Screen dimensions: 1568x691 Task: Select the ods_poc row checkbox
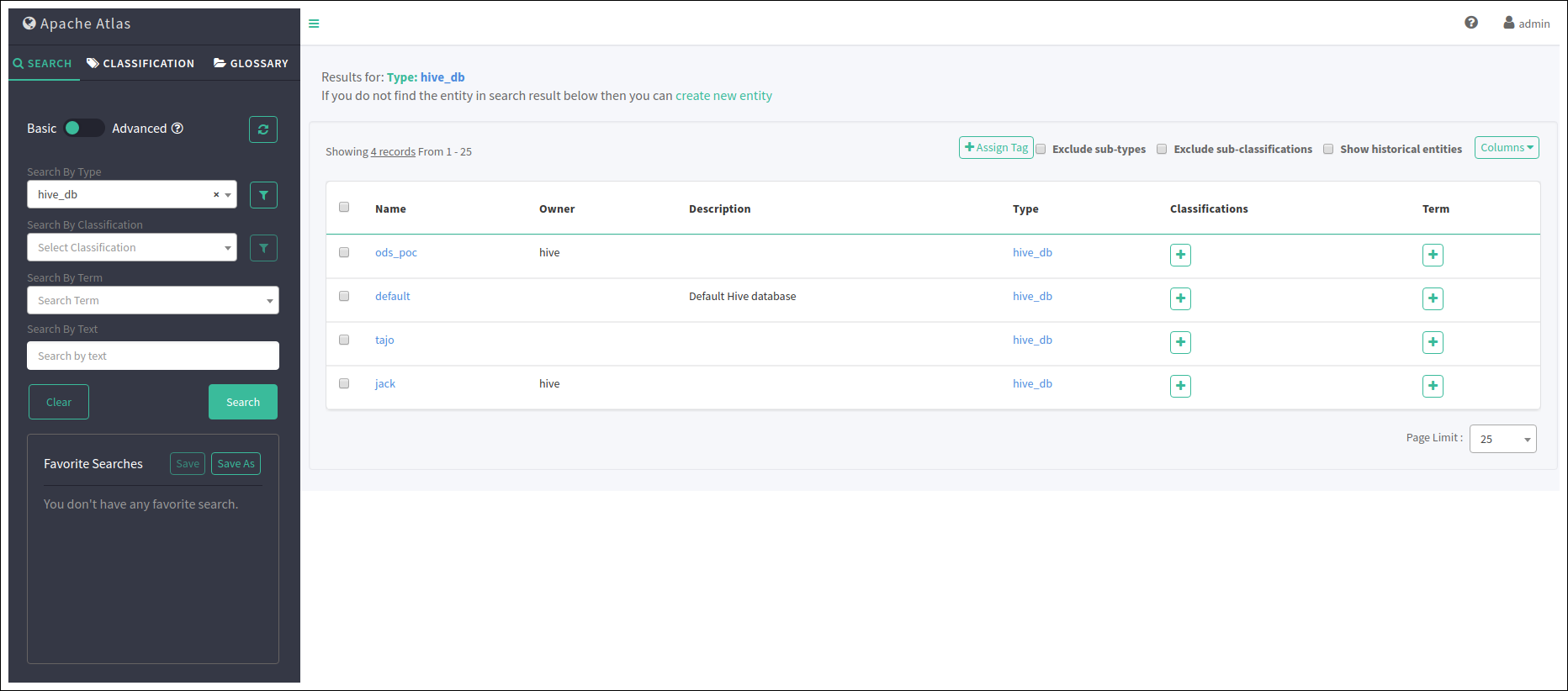tap(344, 252)
